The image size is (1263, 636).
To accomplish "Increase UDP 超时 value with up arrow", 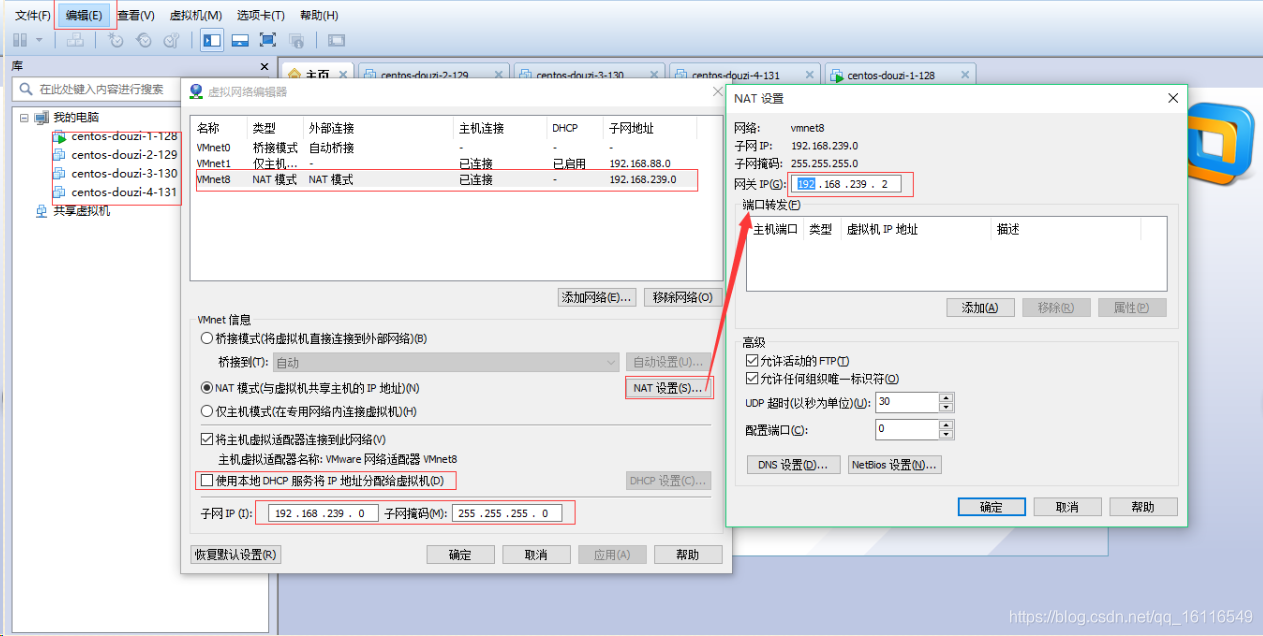I will (946, 397).
